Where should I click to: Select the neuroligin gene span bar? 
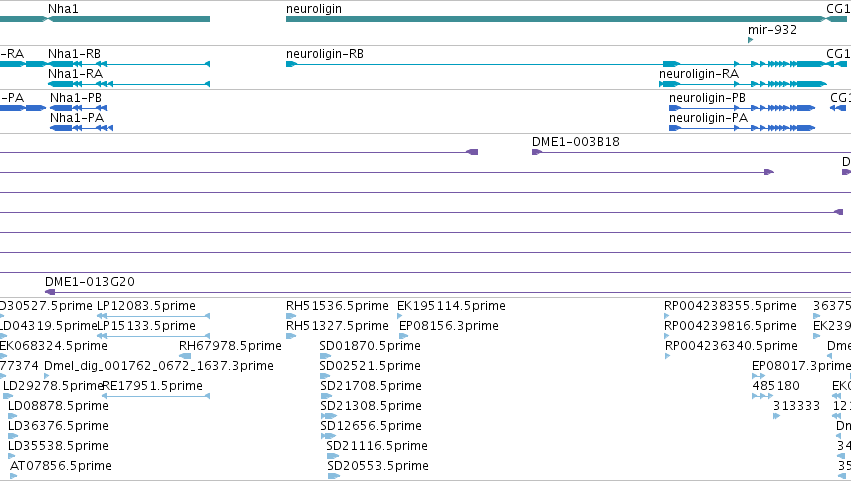coord(555,19)
